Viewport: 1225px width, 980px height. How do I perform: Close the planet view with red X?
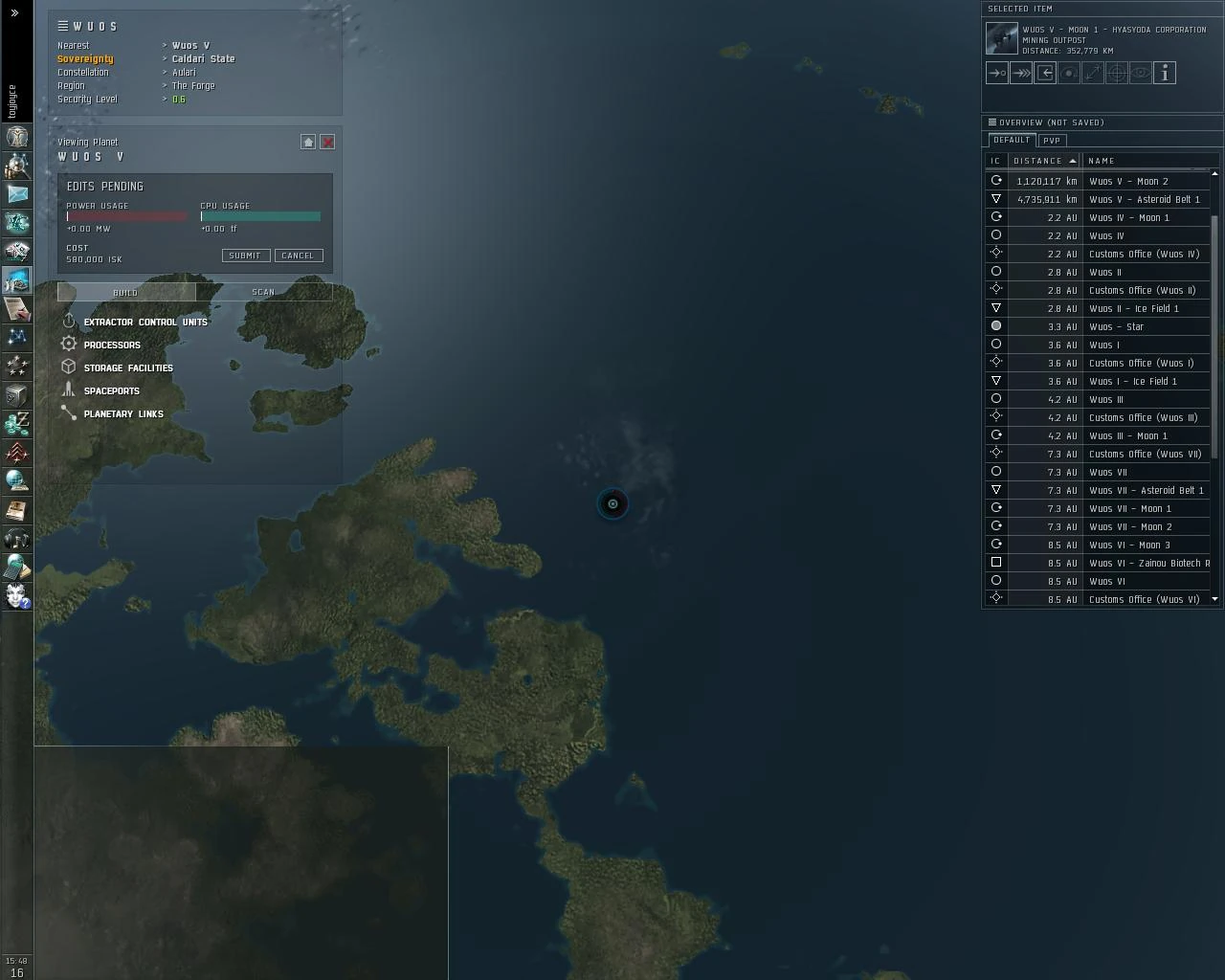(x=327, y=142)
